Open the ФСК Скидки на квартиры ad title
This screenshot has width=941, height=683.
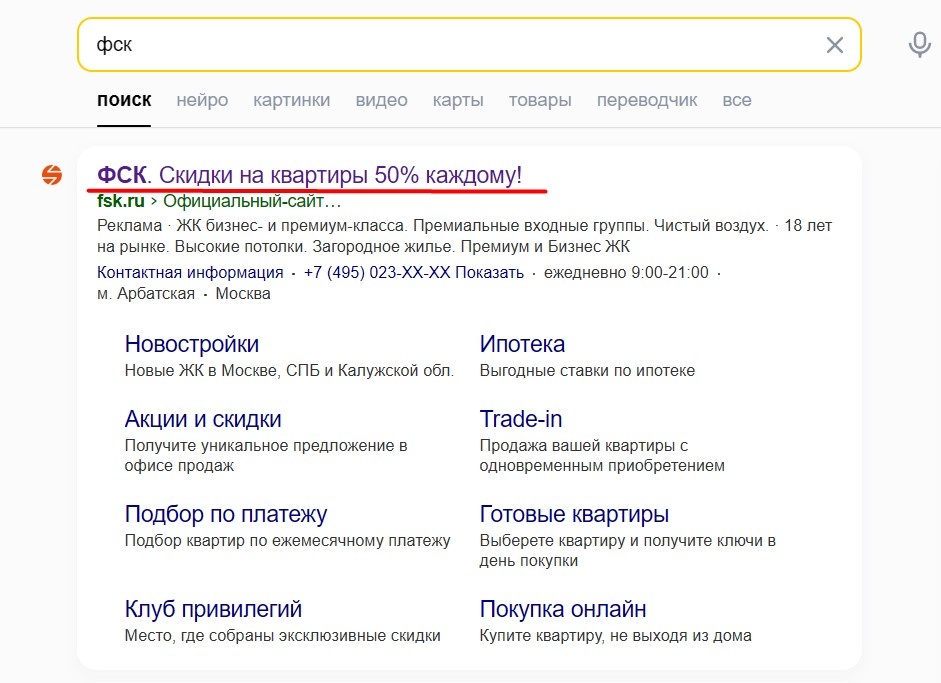[310, 175]
